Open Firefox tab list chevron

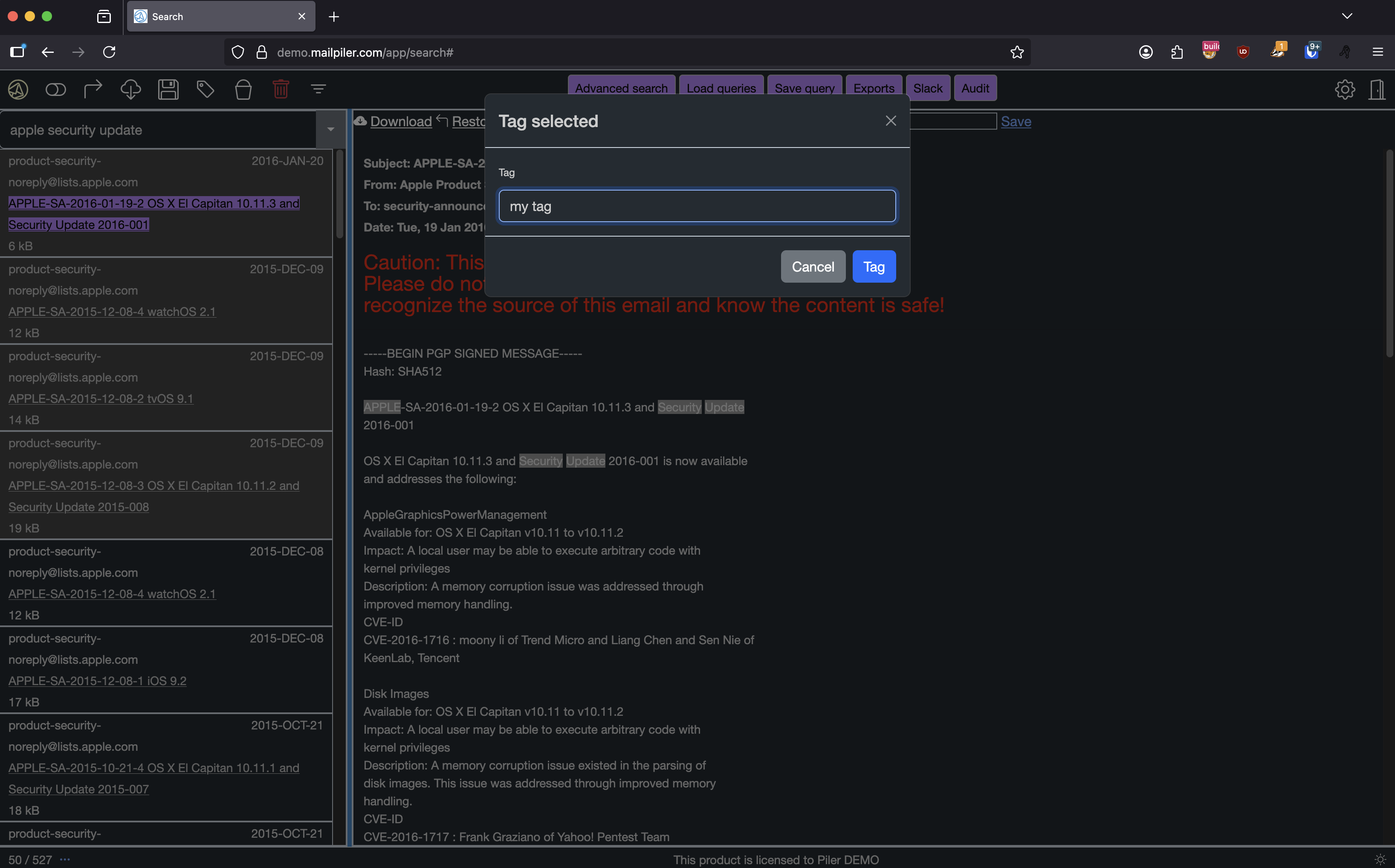[x=1347, y=16]
